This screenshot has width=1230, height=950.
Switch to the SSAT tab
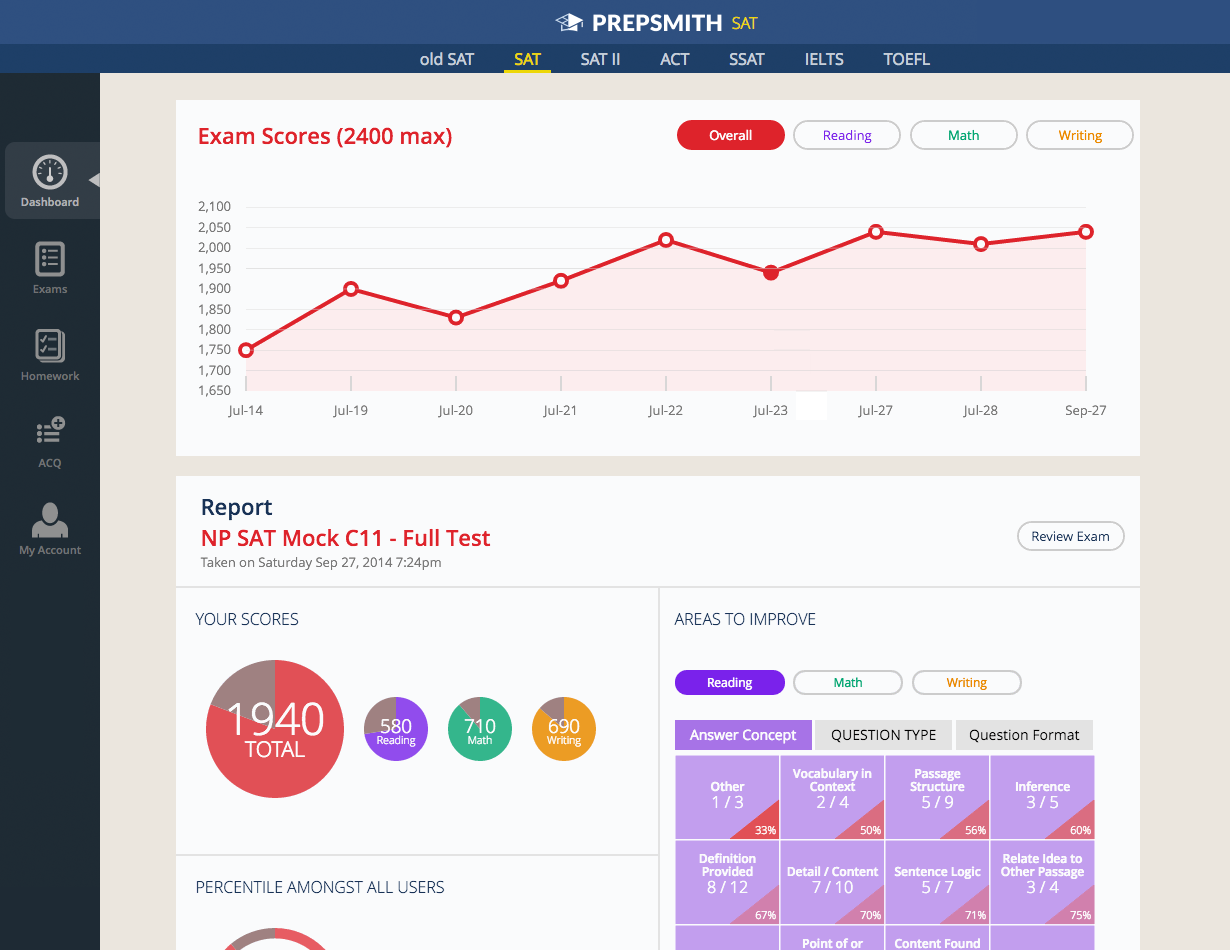747,59
